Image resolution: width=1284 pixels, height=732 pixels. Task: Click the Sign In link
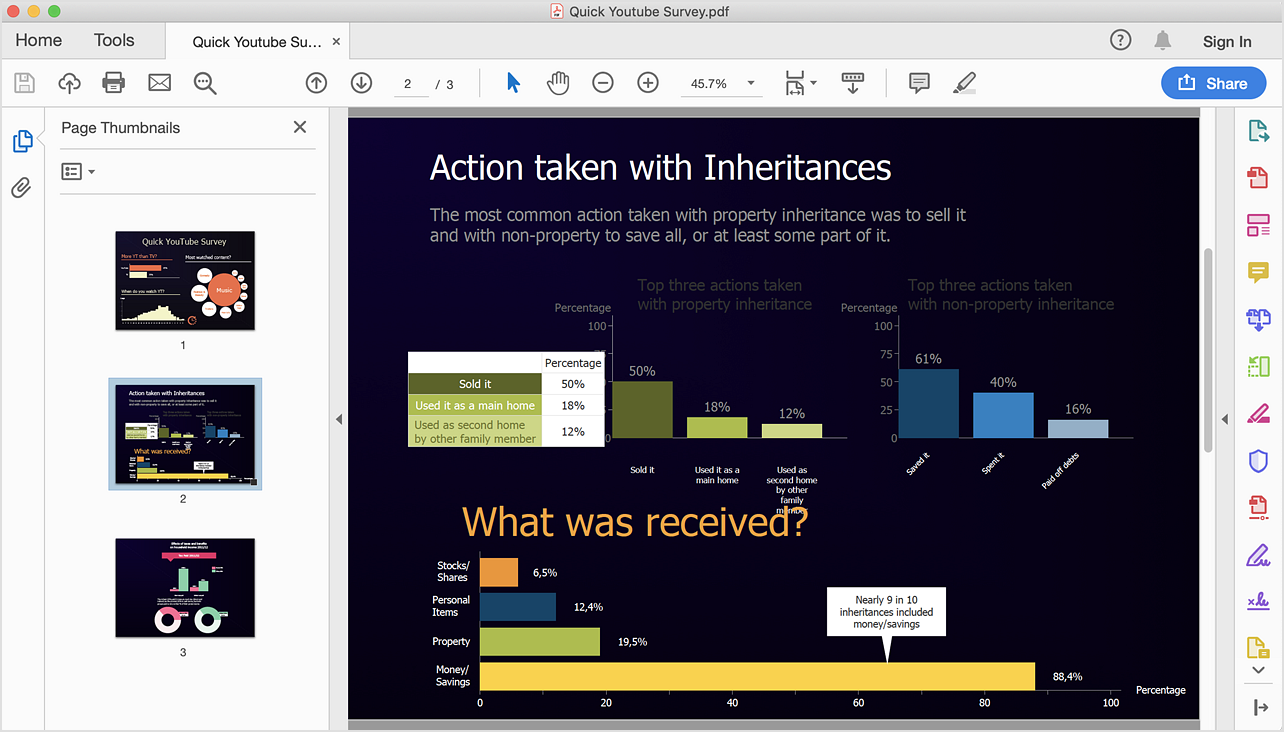[x=1226, y=42]
